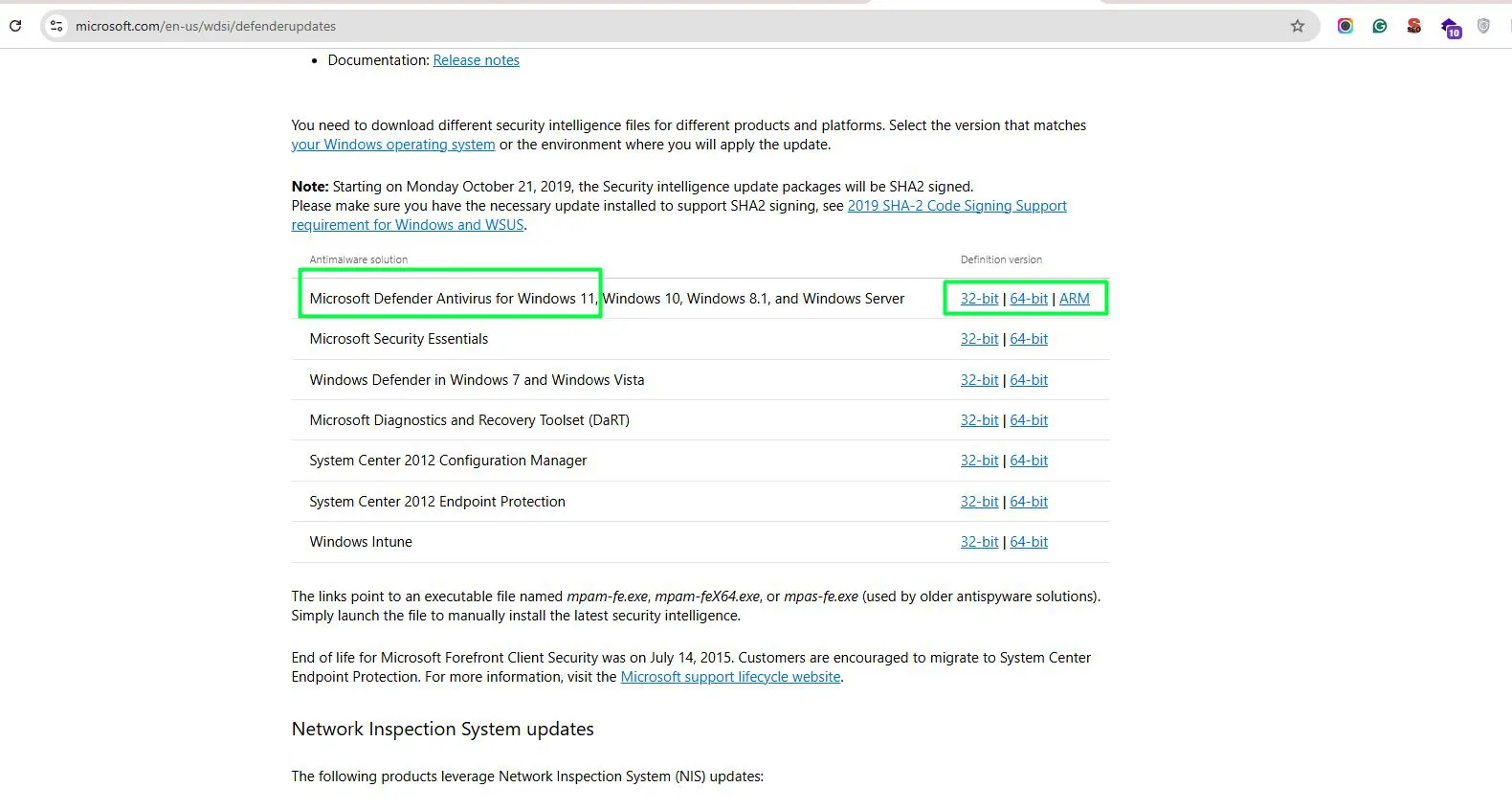Image resolution: width=1512 pixels, height=810 pixels.
Task: Download 64-bit Microsoft Defender Antivirus update
Action: 1029,299
